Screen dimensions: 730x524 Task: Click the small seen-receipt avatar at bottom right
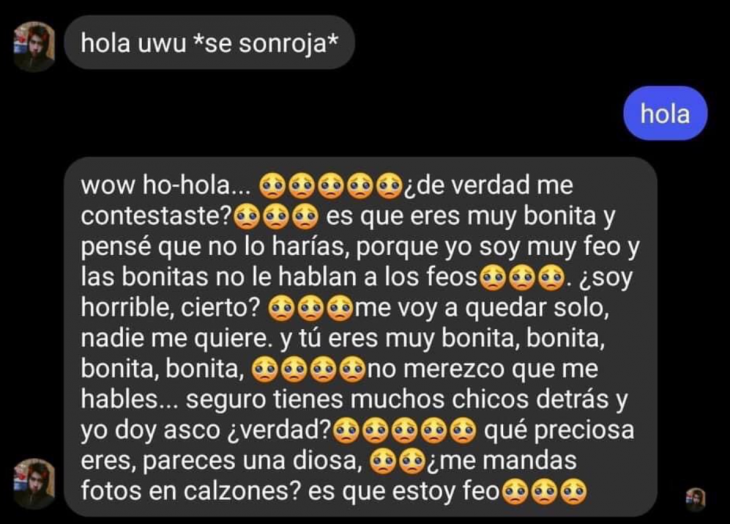click(696, 499)
